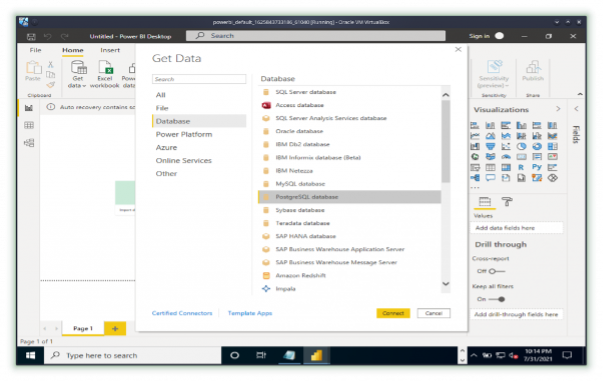604x382 pixels.
Task: Click the Undo arrow in title bar
Action: 47,37
